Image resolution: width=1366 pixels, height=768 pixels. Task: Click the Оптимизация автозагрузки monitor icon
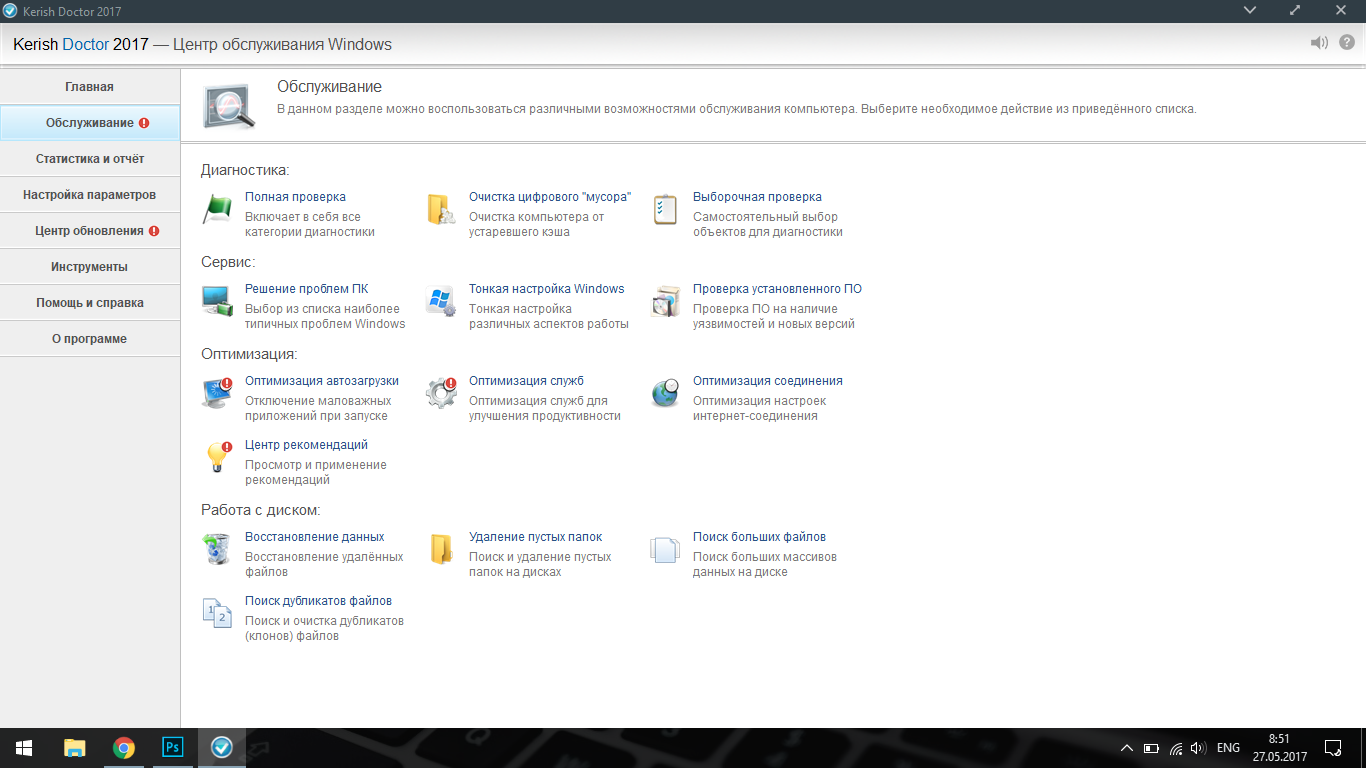coord(218,393)
